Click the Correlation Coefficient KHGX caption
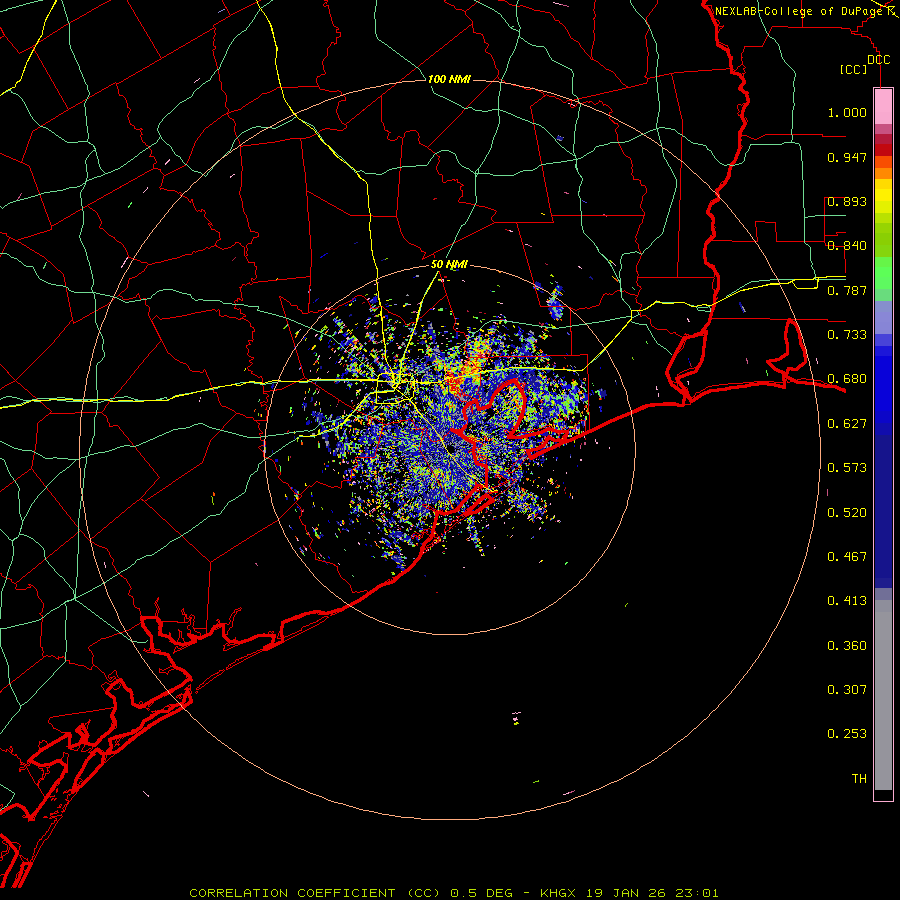 pos(453,893)
